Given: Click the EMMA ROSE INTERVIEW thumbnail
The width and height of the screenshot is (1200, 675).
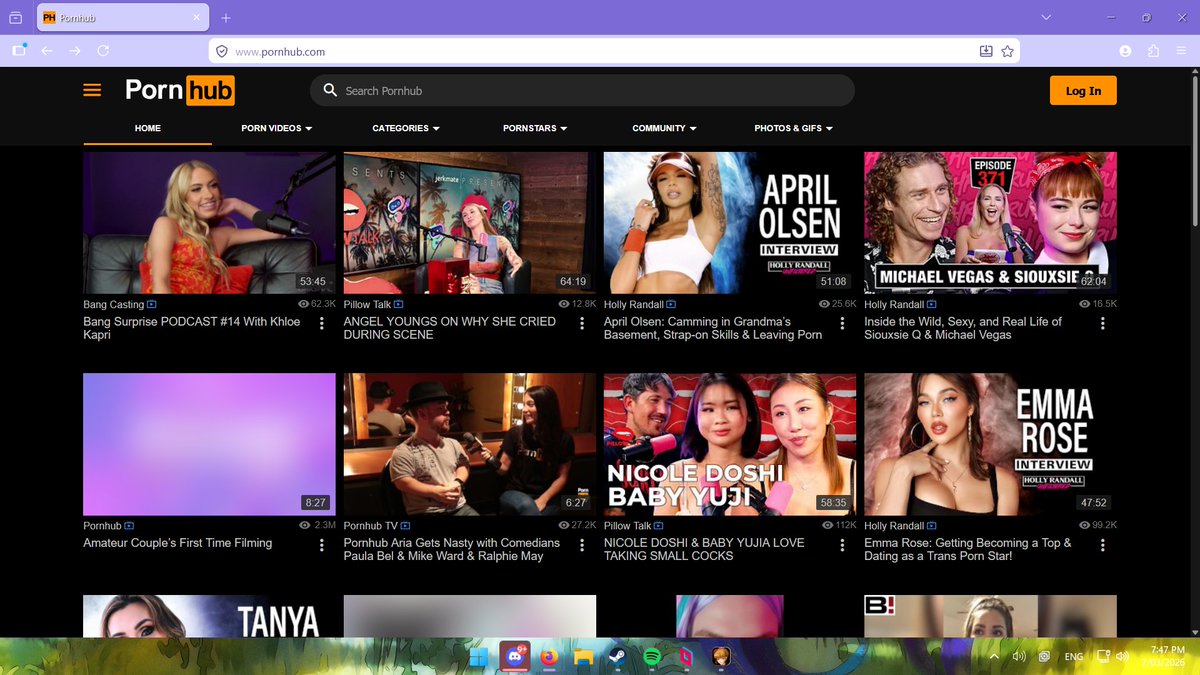Looking at the screenshot, I should pyautogui.click(x=990, y=444).
